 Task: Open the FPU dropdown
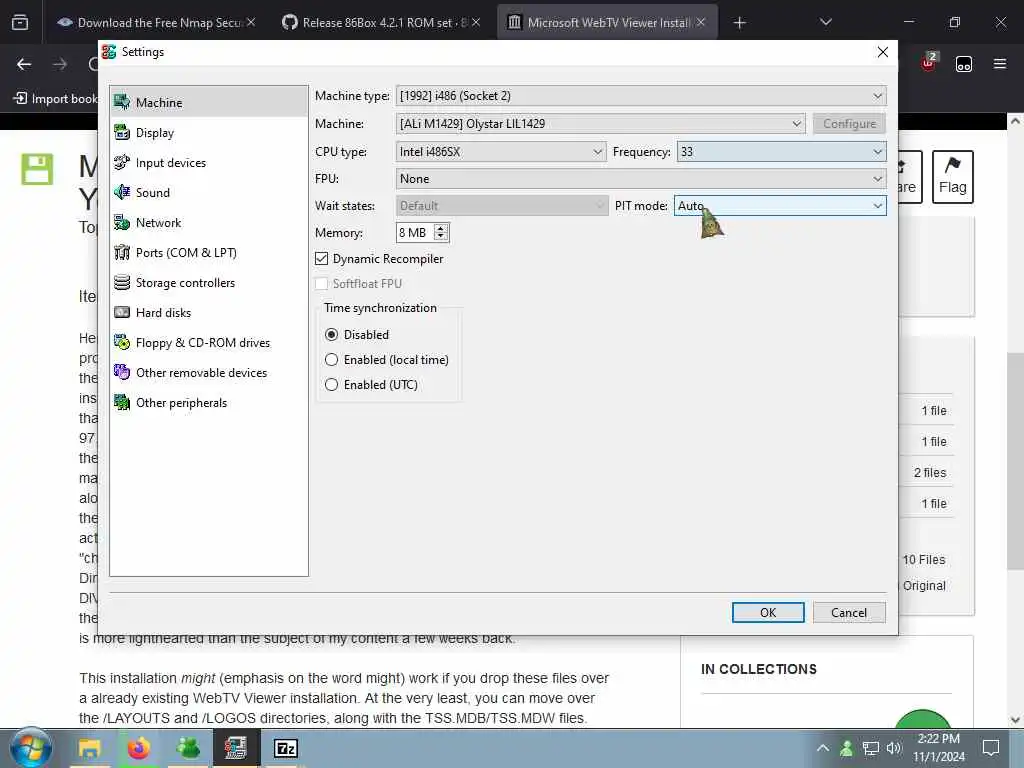click(x=641, y=179)
